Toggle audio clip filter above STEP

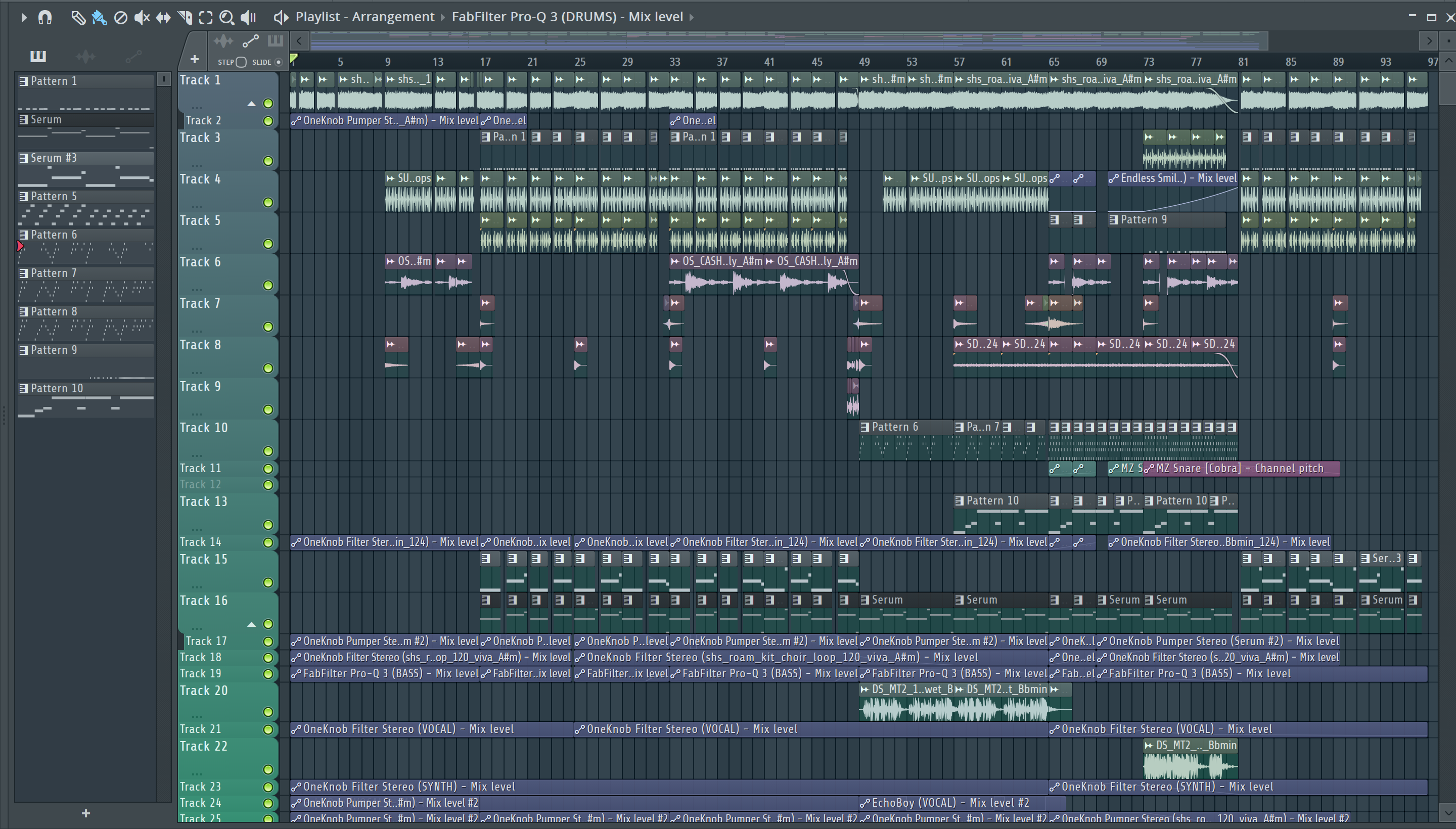(x=223, y=41)
